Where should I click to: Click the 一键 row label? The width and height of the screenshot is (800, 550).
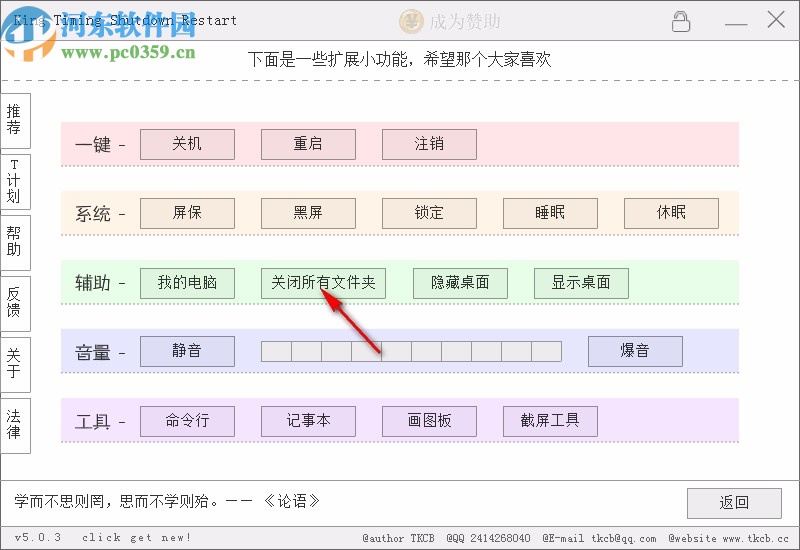coord(93,144)
